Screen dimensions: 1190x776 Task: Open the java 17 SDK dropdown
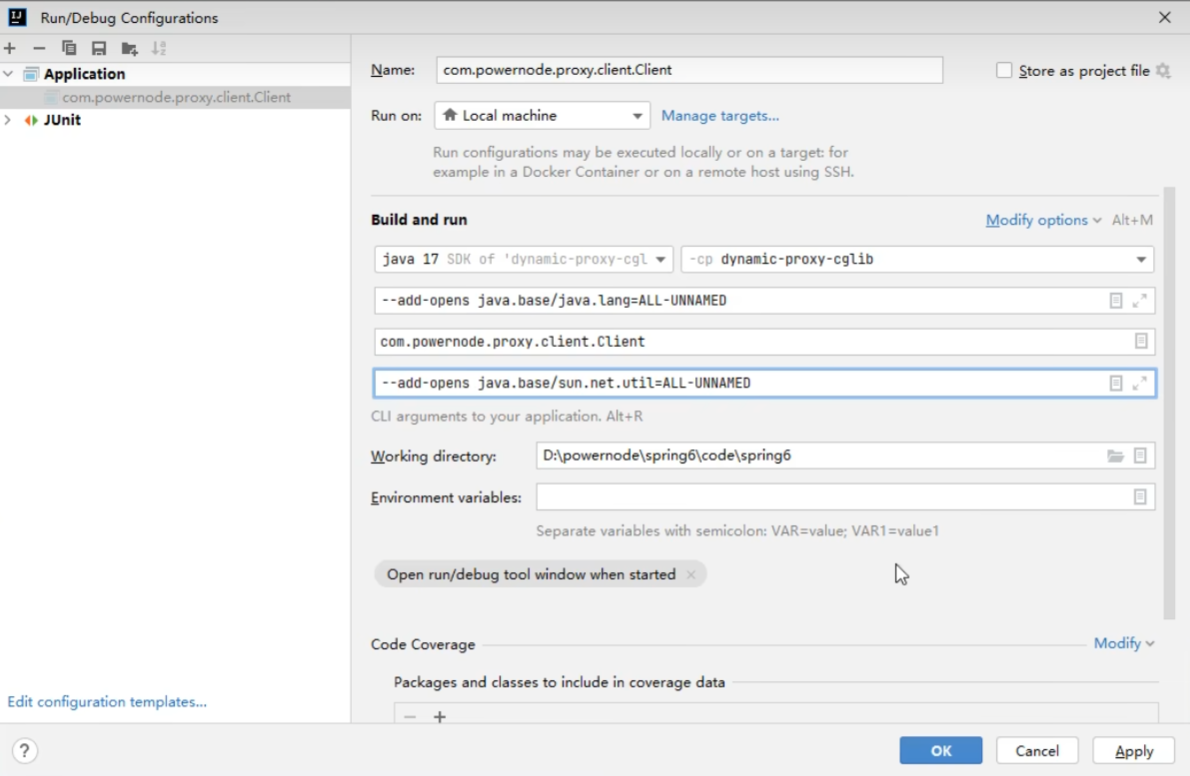point(523,259)
